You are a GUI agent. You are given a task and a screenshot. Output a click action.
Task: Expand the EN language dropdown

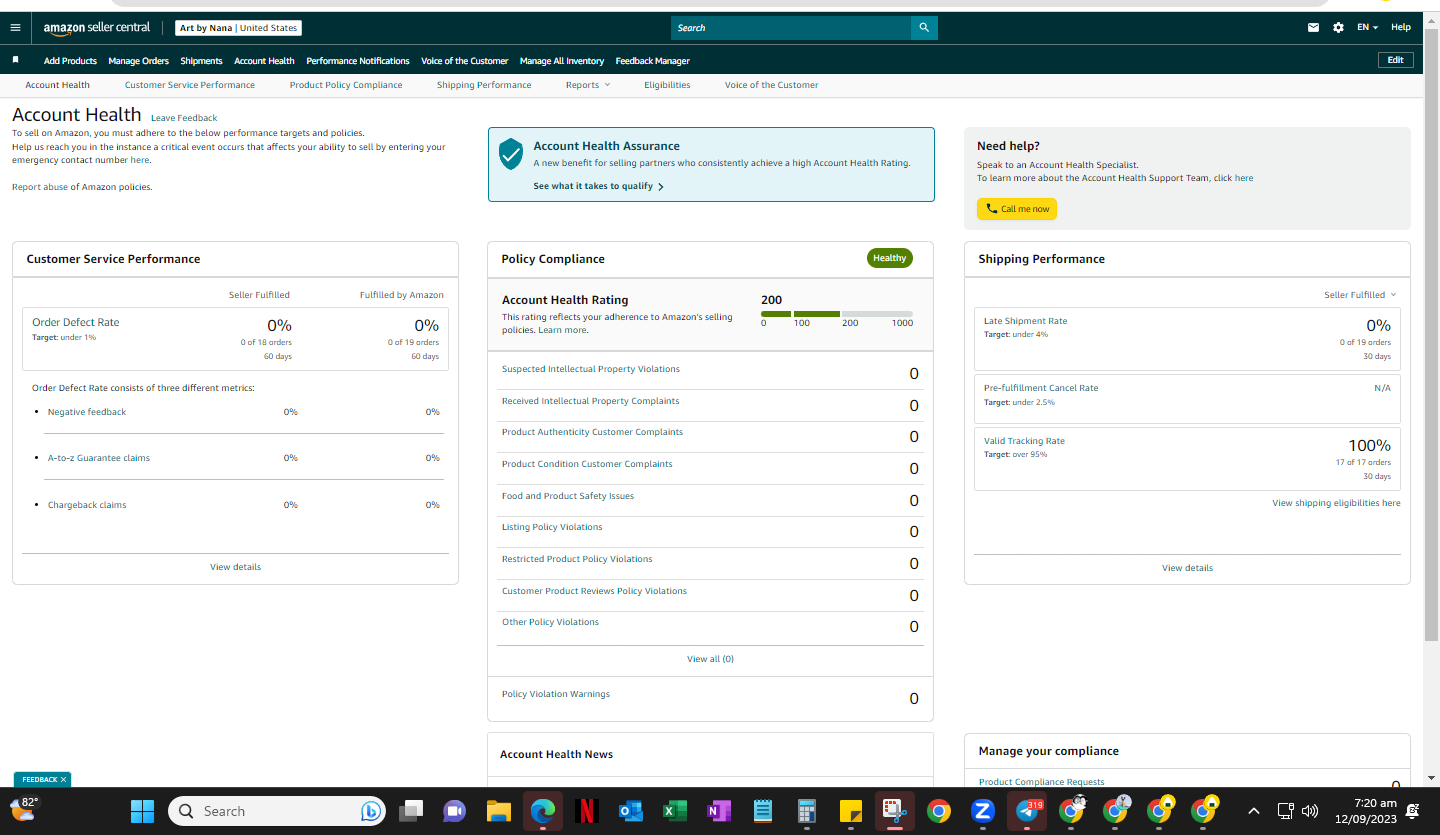[1367, 28]
